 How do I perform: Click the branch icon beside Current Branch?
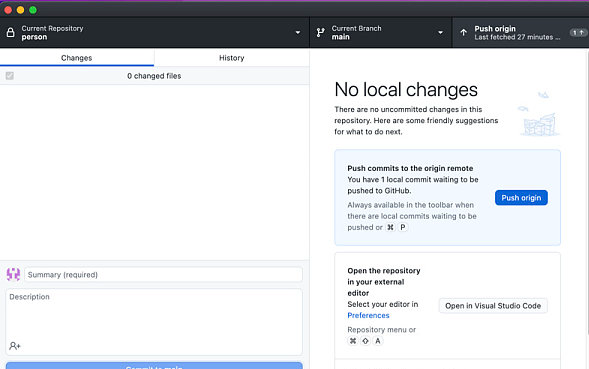[x=320, y=33]
